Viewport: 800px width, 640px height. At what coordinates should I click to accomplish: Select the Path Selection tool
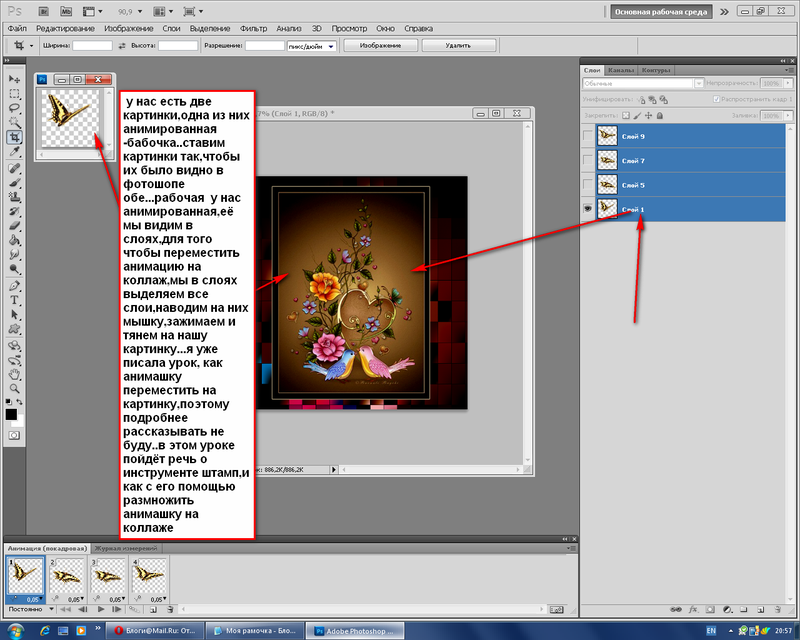coord(14,314)
